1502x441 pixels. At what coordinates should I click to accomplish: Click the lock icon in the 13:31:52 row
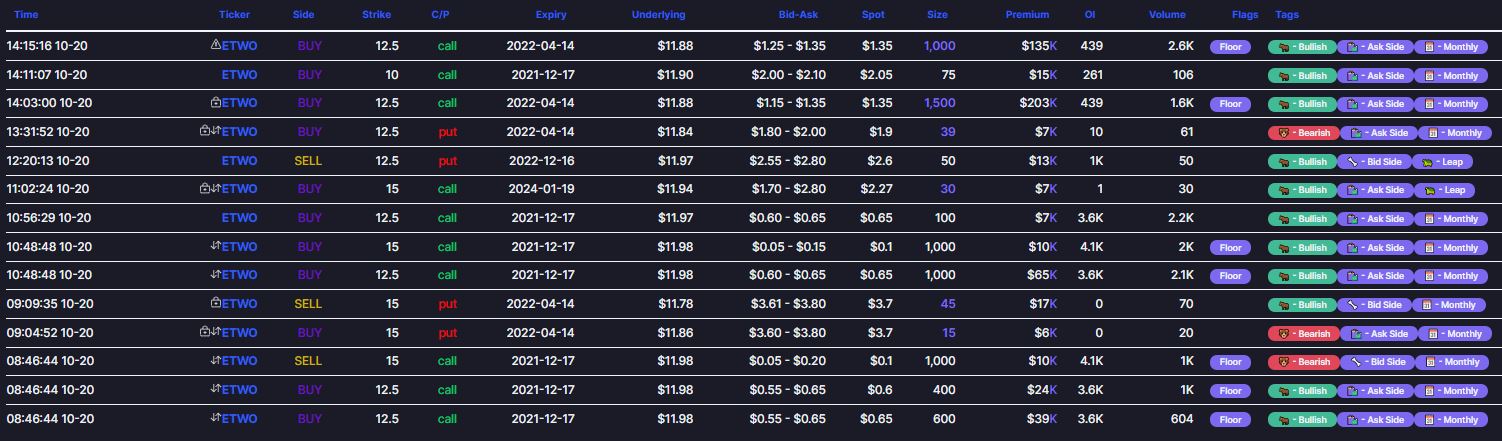pyautogui.click(x=205, y=132)
